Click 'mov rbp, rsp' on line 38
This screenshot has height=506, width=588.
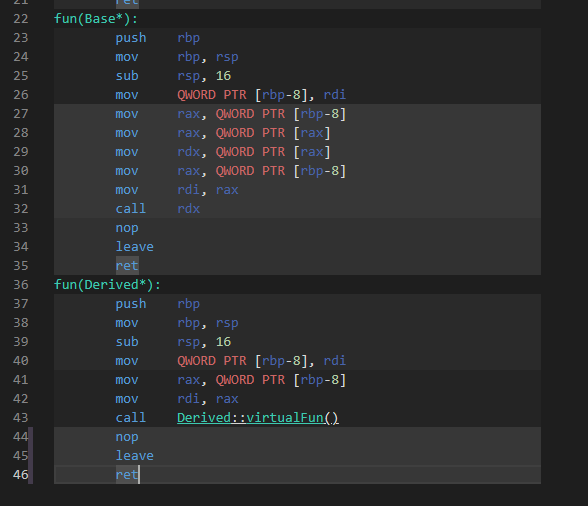coord(177,323)
